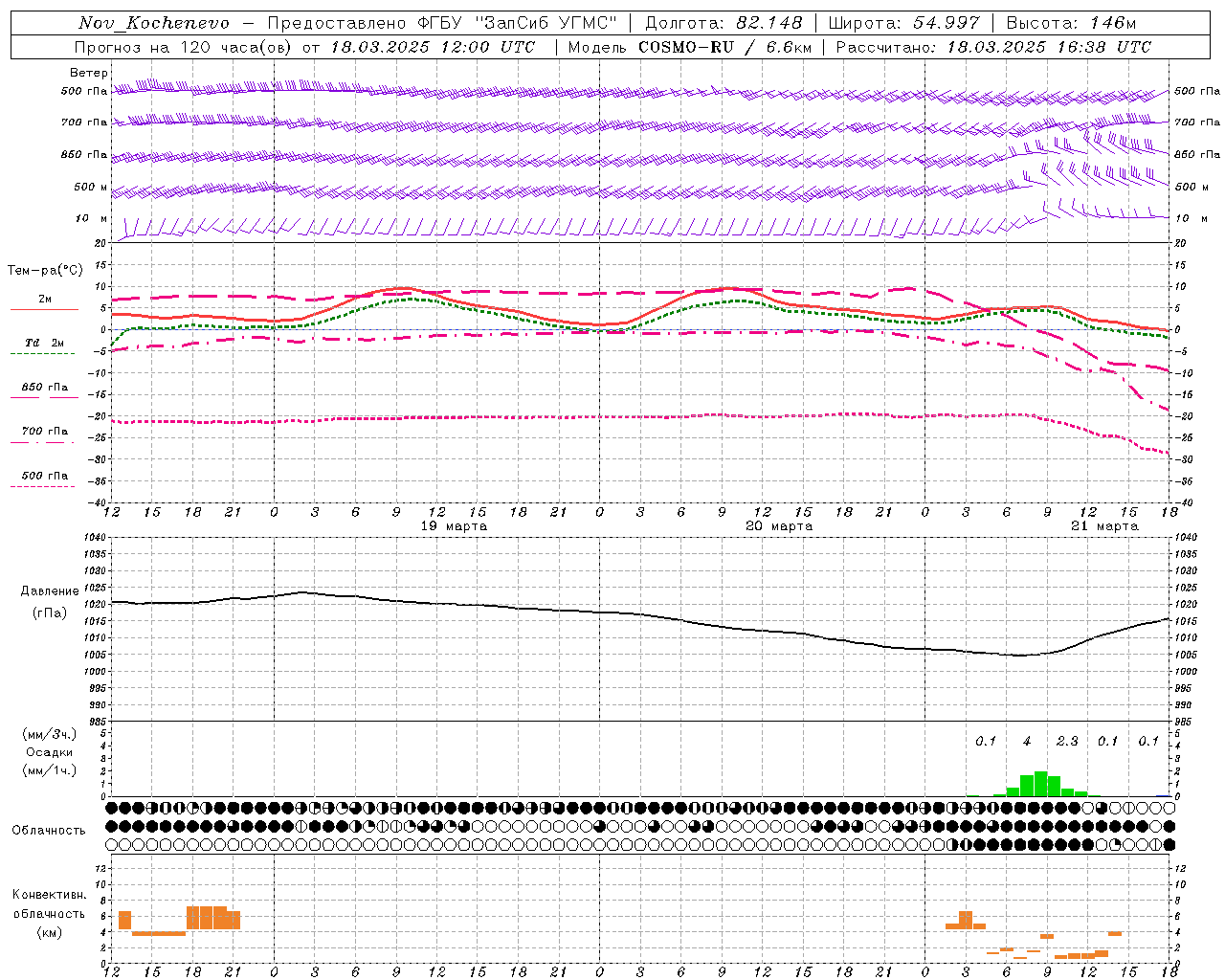
Task: Click the red 2м temperature legend line
Action: coord(44,309)
